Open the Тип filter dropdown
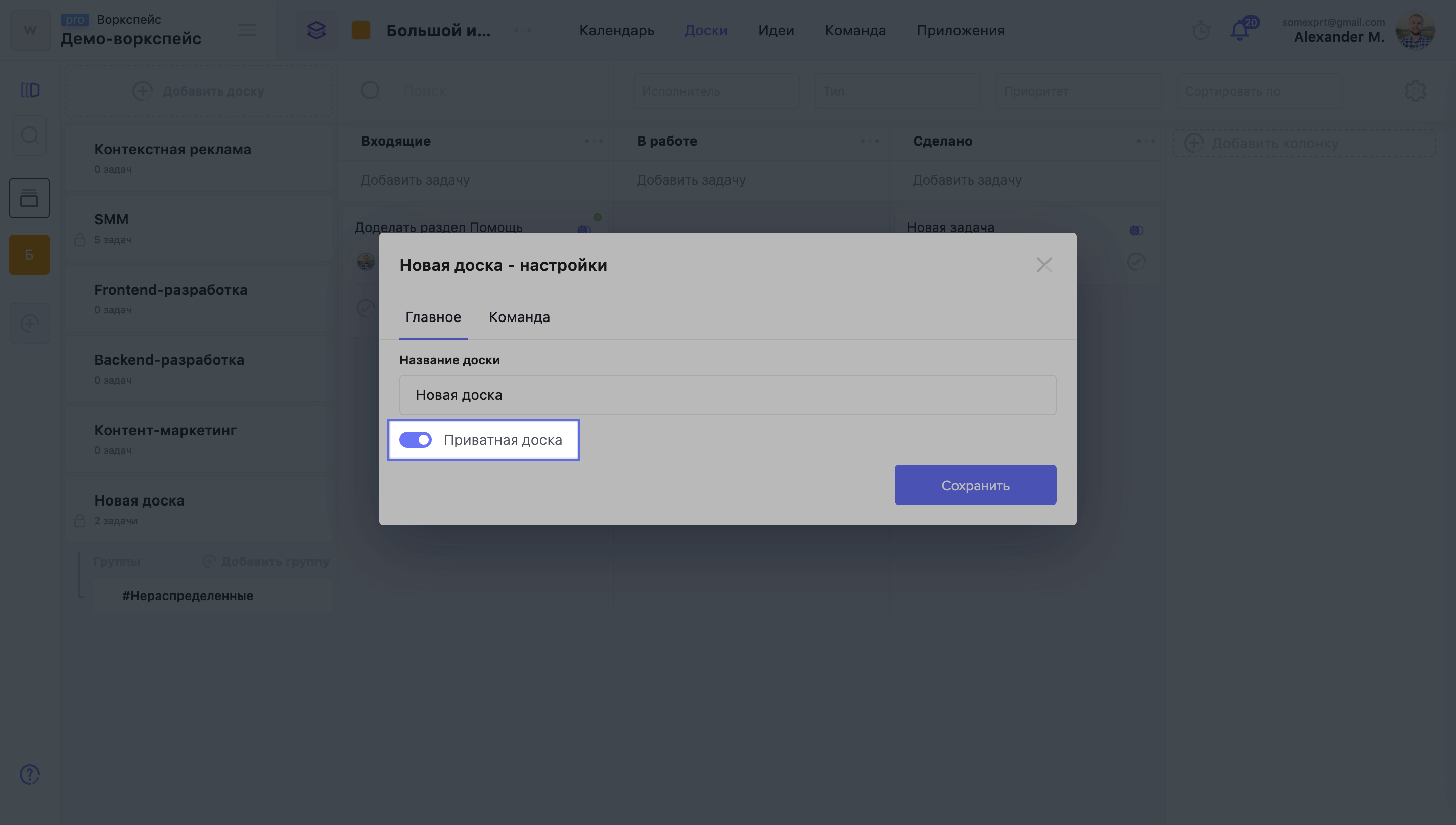Screen dimensions: 1456x825 pos(897,90)
